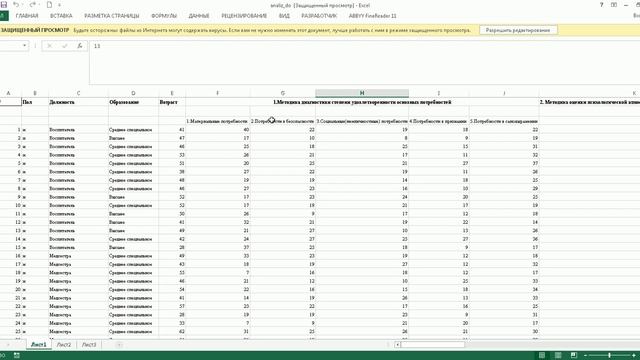
Task: Select Воспитатель cell in row 1
Action: [78, 130]
